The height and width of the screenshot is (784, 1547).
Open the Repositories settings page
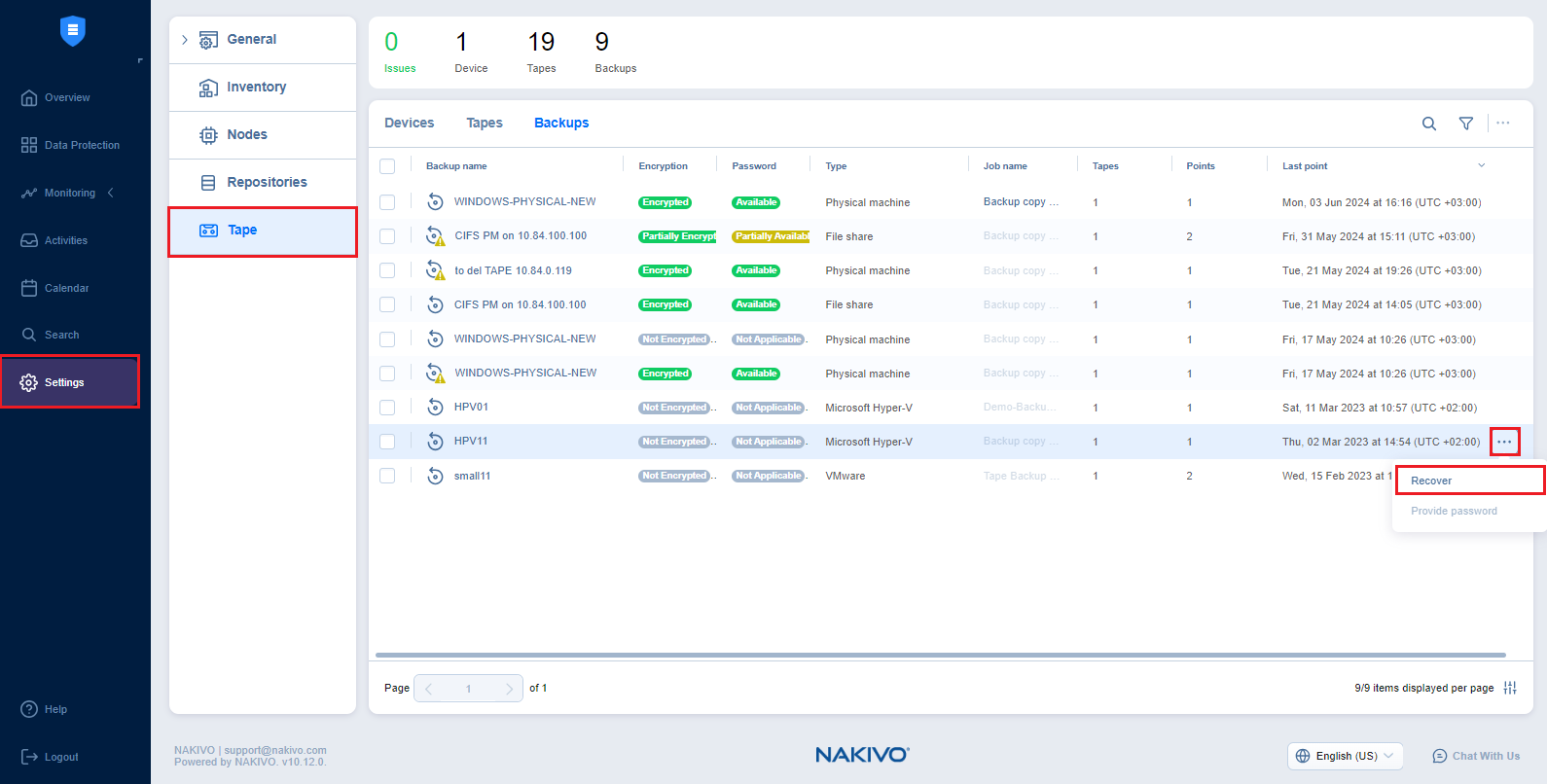(266, 183)
